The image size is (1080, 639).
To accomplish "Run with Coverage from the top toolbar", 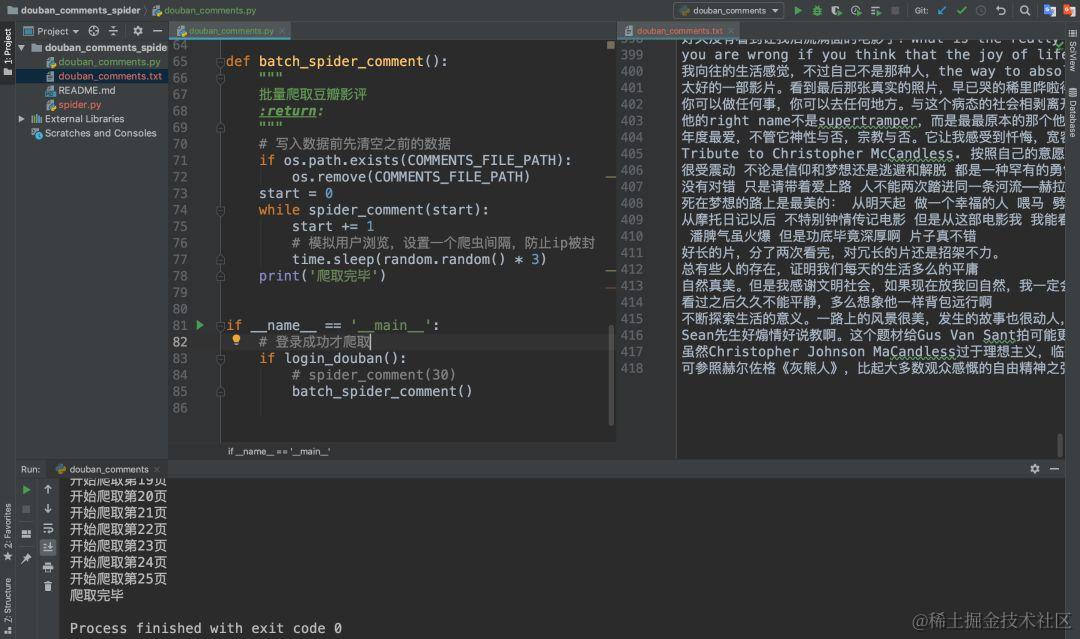I will (836, 10).
